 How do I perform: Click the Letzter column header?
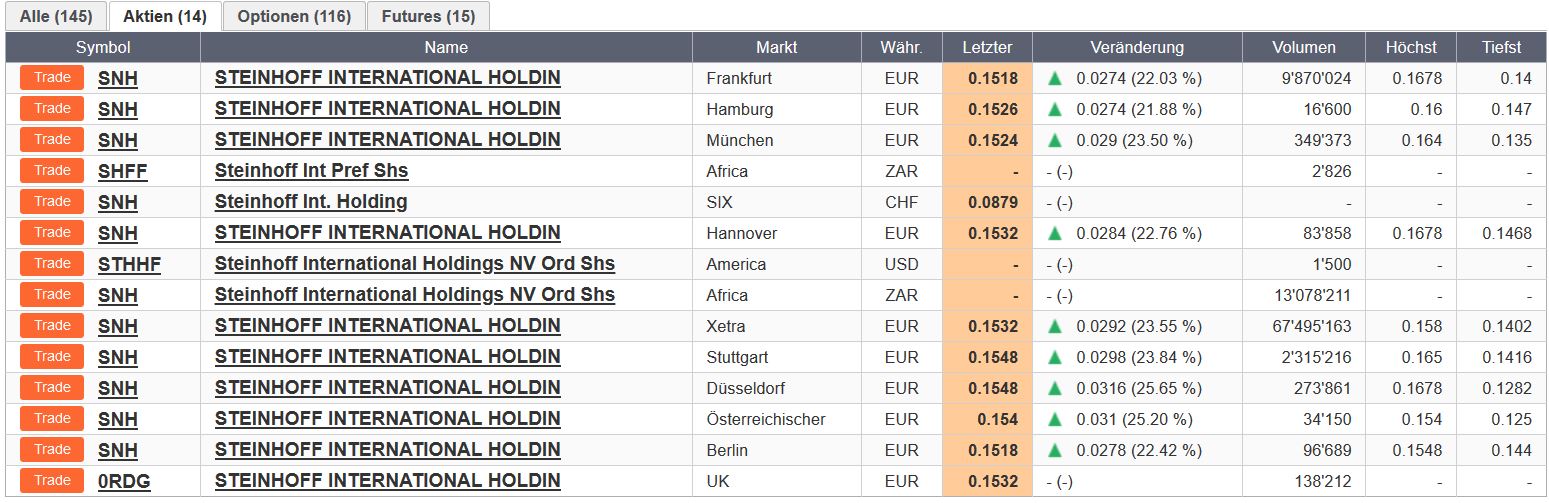987,47
